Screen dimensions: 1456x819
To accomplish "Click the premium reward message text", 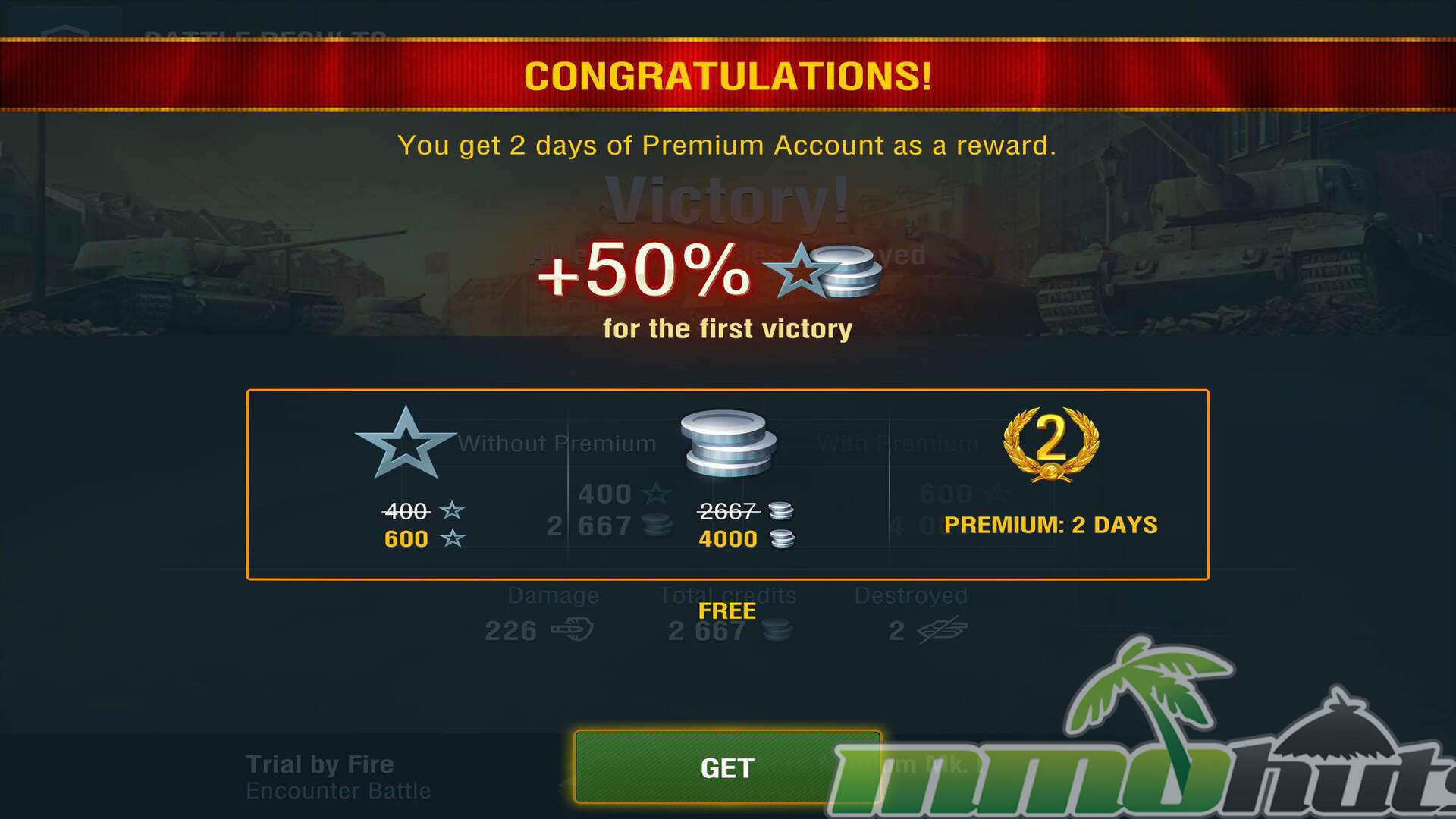I will (726, 146).
